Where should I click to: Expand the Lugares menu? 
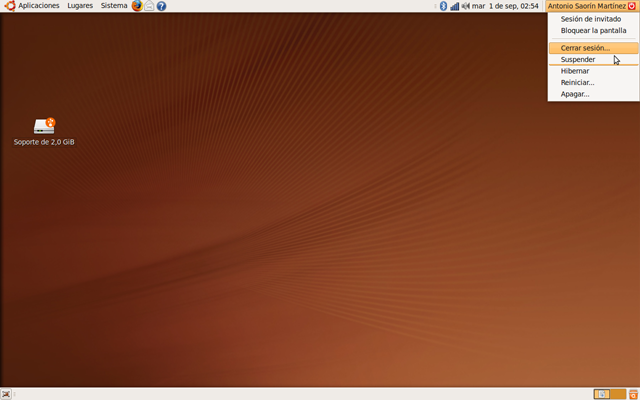80,6
